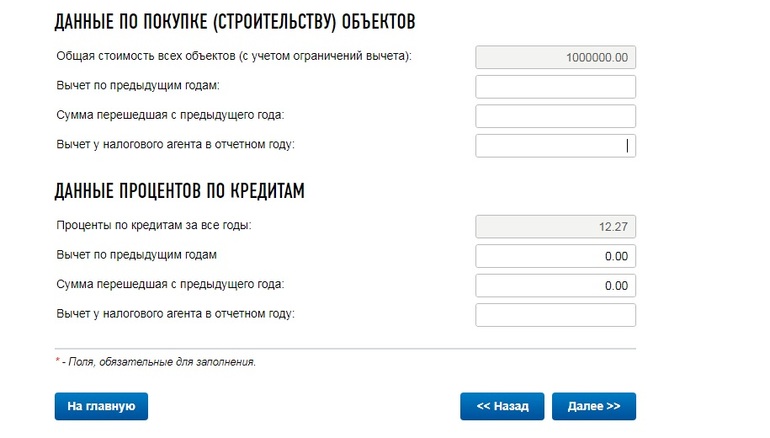Click empty tax agent deduction field under credits
The width and height of the screenshot is (770, 438).
(555, 315)
